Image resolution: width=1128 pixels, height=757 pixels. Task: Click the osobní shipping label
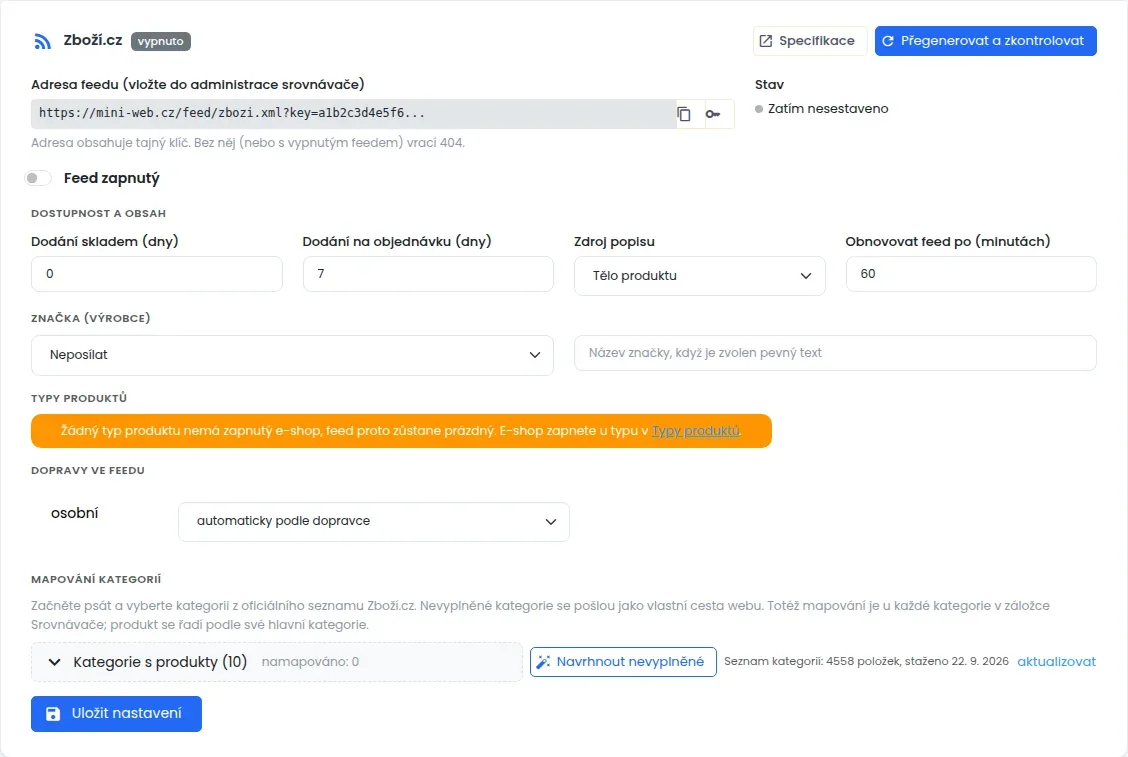click(x=74, y=513)
